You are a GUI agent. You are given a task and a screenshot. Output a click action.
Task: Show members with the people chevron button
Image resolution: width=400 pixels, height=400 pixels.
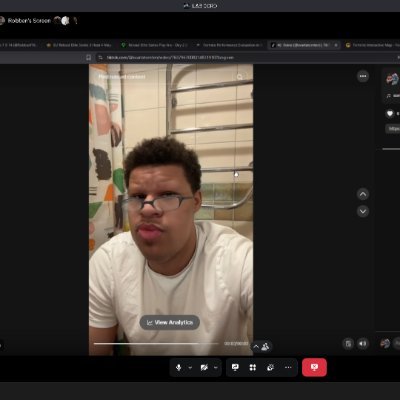click(x=261, y=346)
